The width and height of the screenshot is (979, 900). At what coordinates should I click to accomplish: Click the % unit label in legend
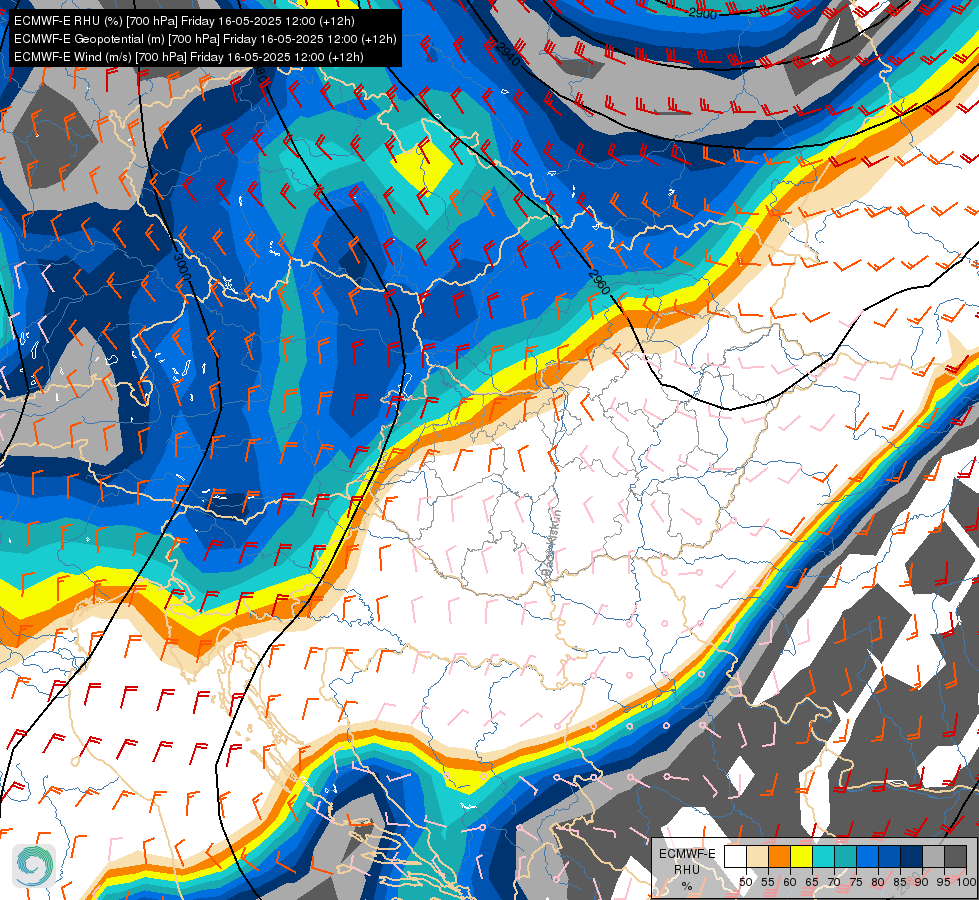click(x=687, y=886)
